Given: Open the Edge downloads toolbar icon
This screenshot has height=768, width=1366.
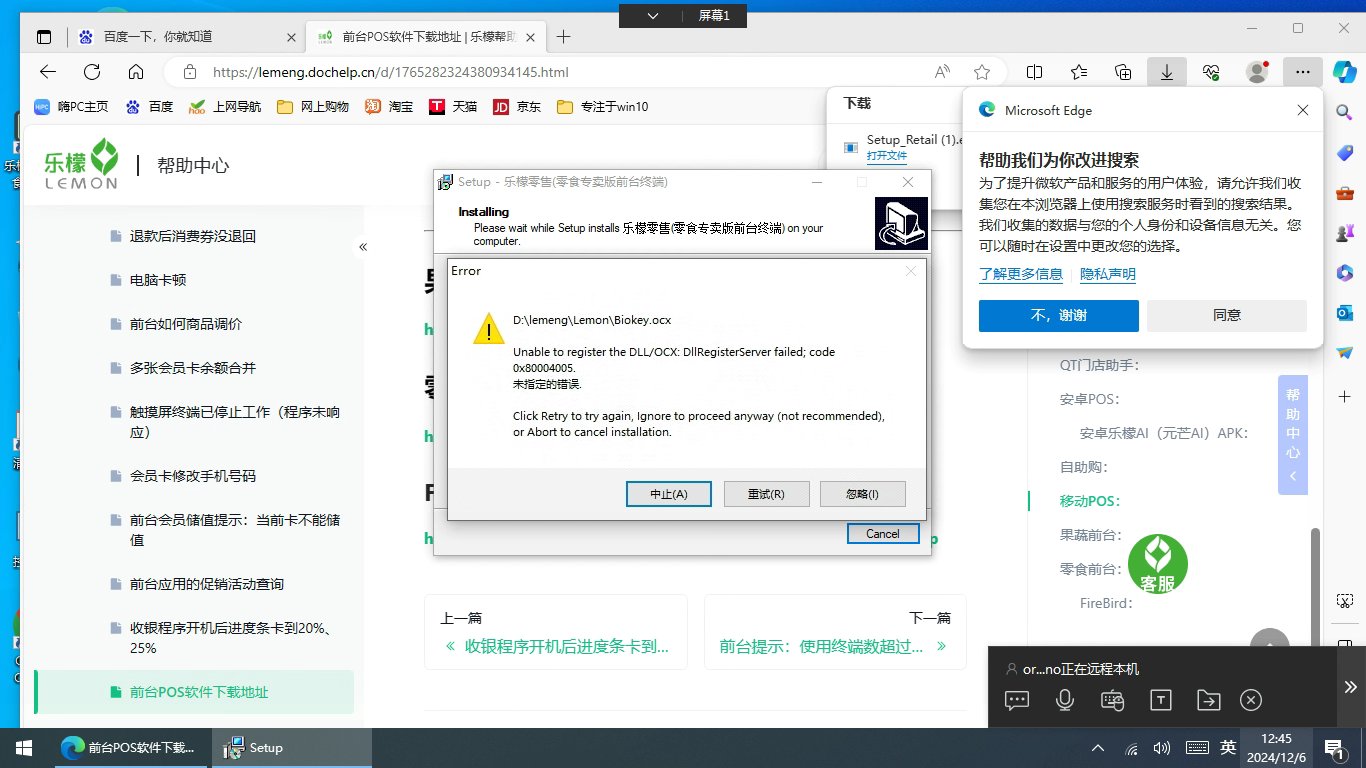Looking at the screenshot, I should tap(1166, 72).
